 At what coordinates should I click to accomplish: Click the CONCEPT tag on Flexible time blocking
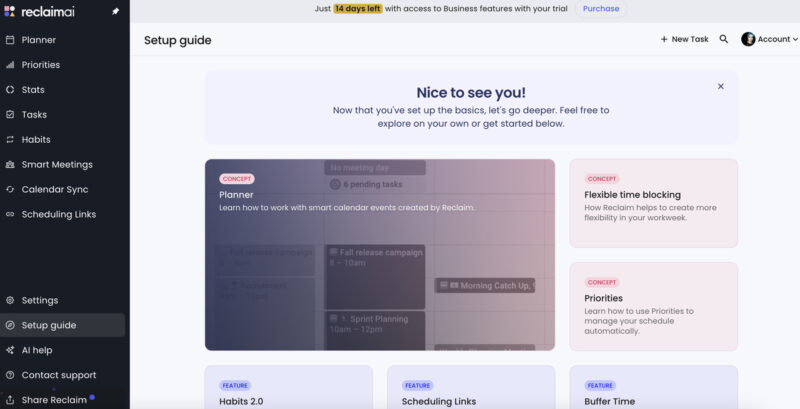pyautogui.click(x=602, y=179)
